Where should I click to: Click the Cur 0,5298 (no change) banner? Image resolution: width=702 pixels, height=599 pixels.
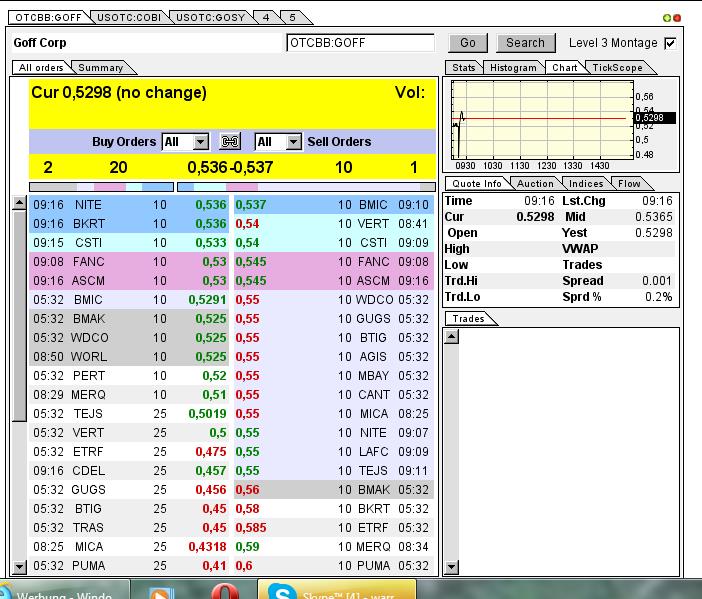(232, 104)
